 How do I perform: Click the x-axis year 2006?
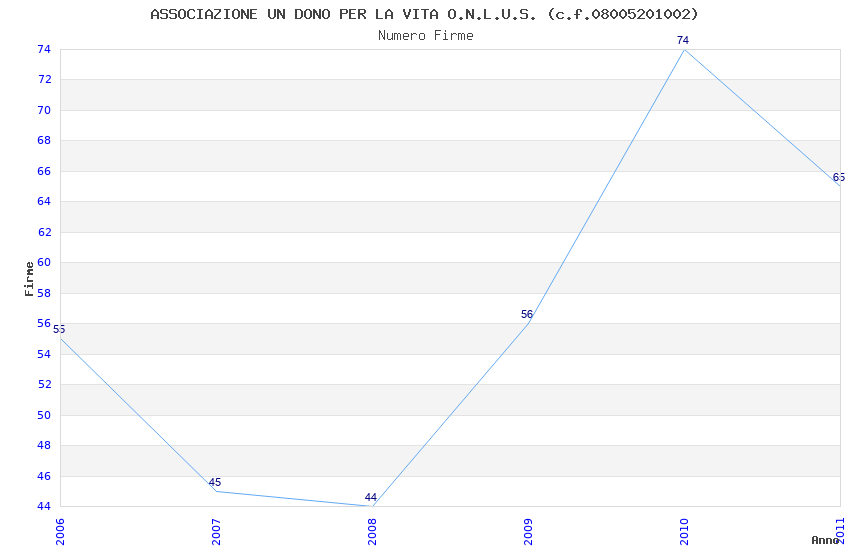[60, 532]
